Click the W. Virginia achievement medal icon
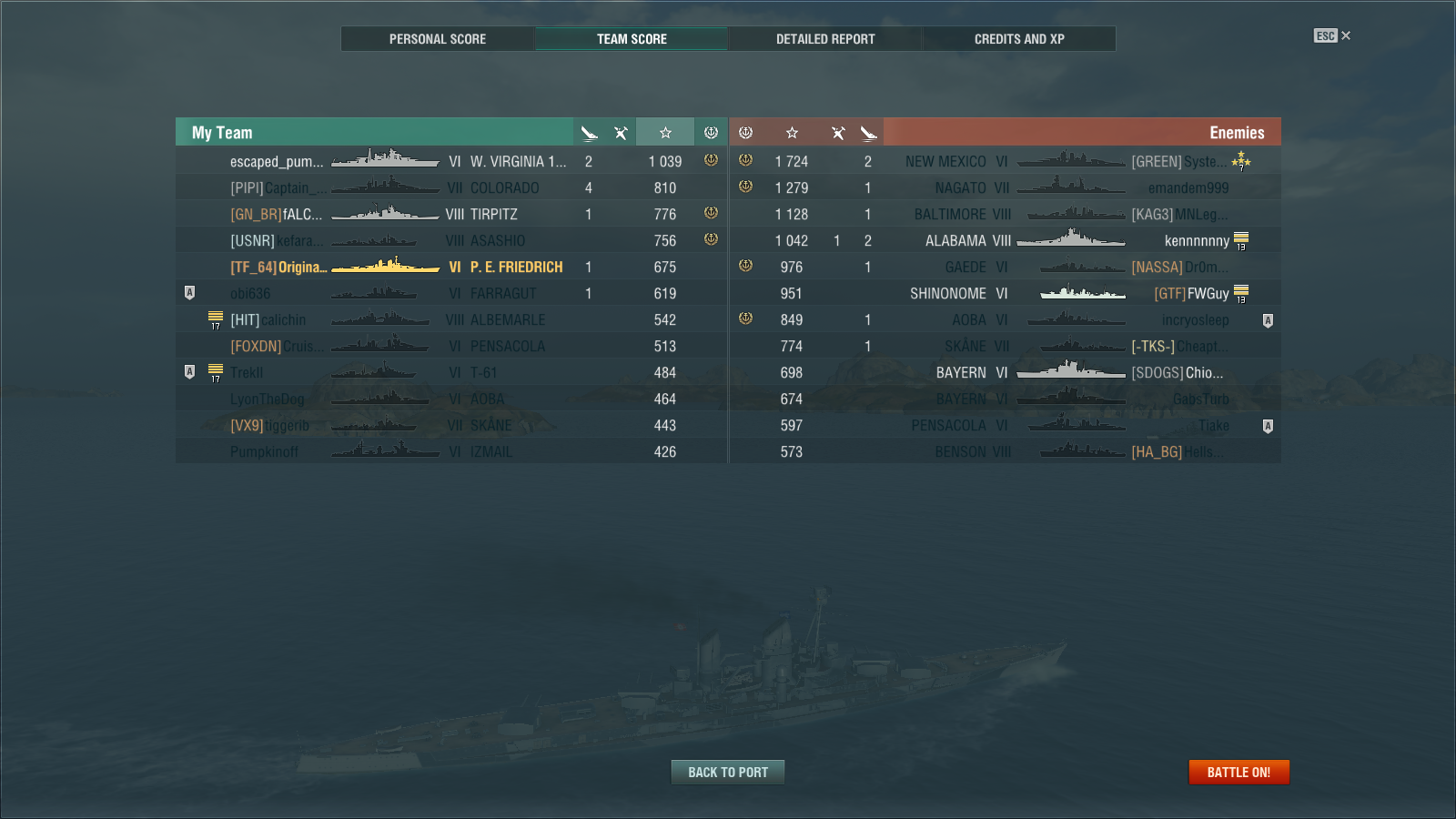Screen dimensions: 1456x819 (x=711, y=160)
